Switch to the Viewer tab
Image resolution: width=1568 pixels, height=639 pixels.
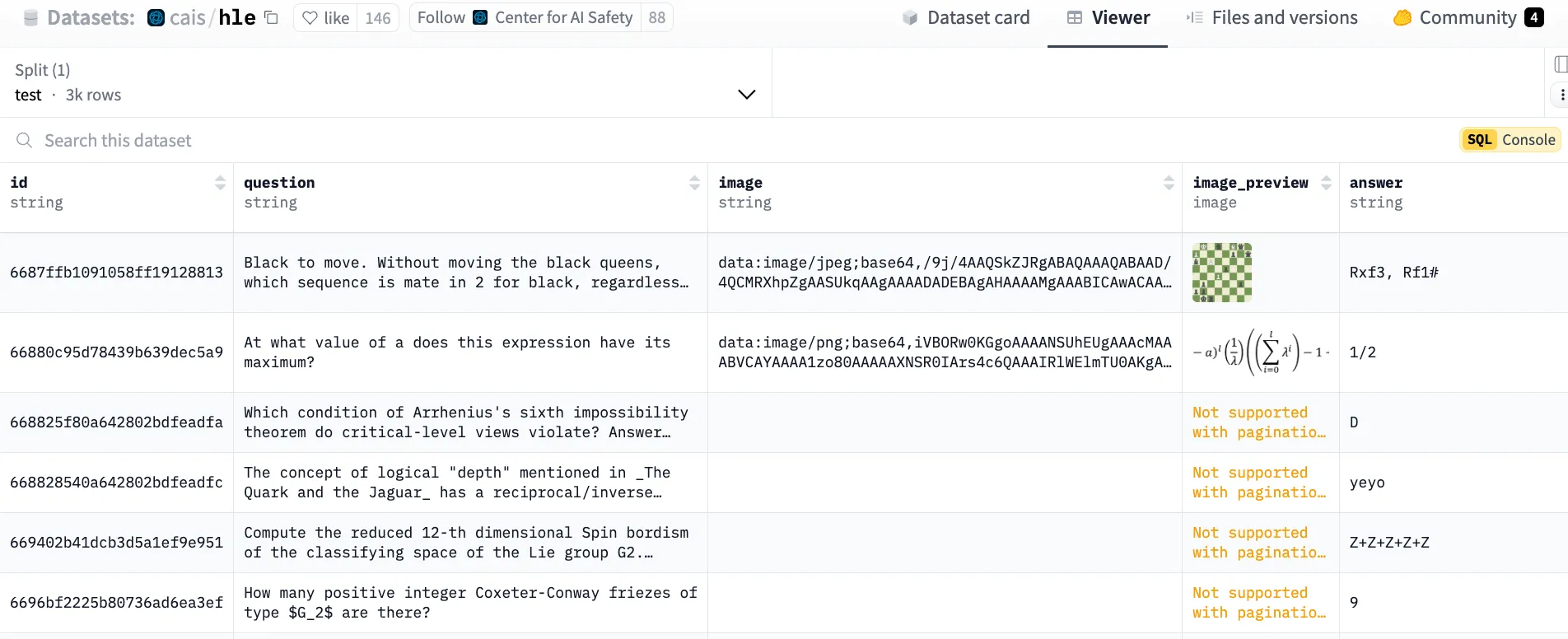(x=1108, y=17)
